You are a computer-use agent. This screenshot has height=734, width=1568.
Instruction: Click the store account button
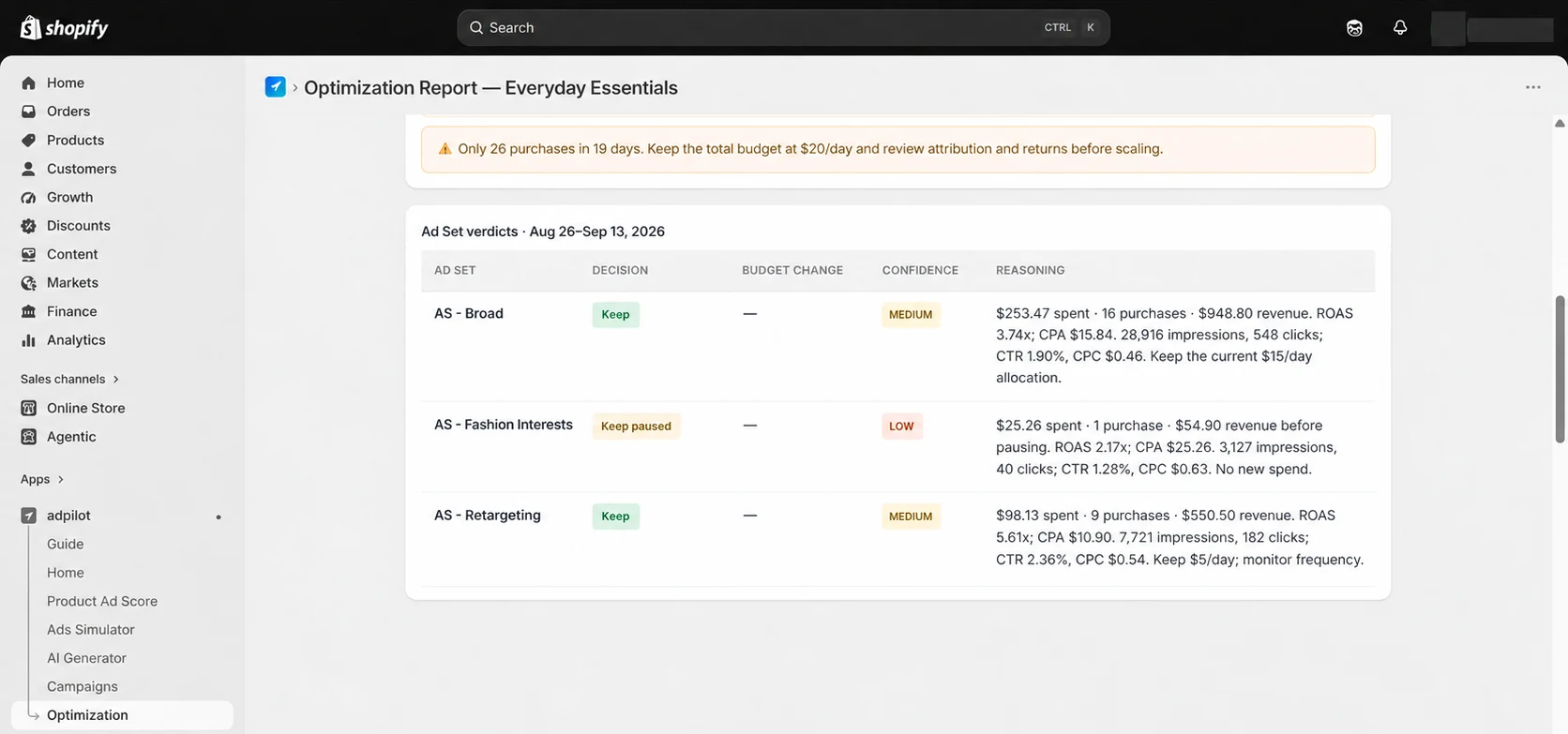[x=1492, y=28]
